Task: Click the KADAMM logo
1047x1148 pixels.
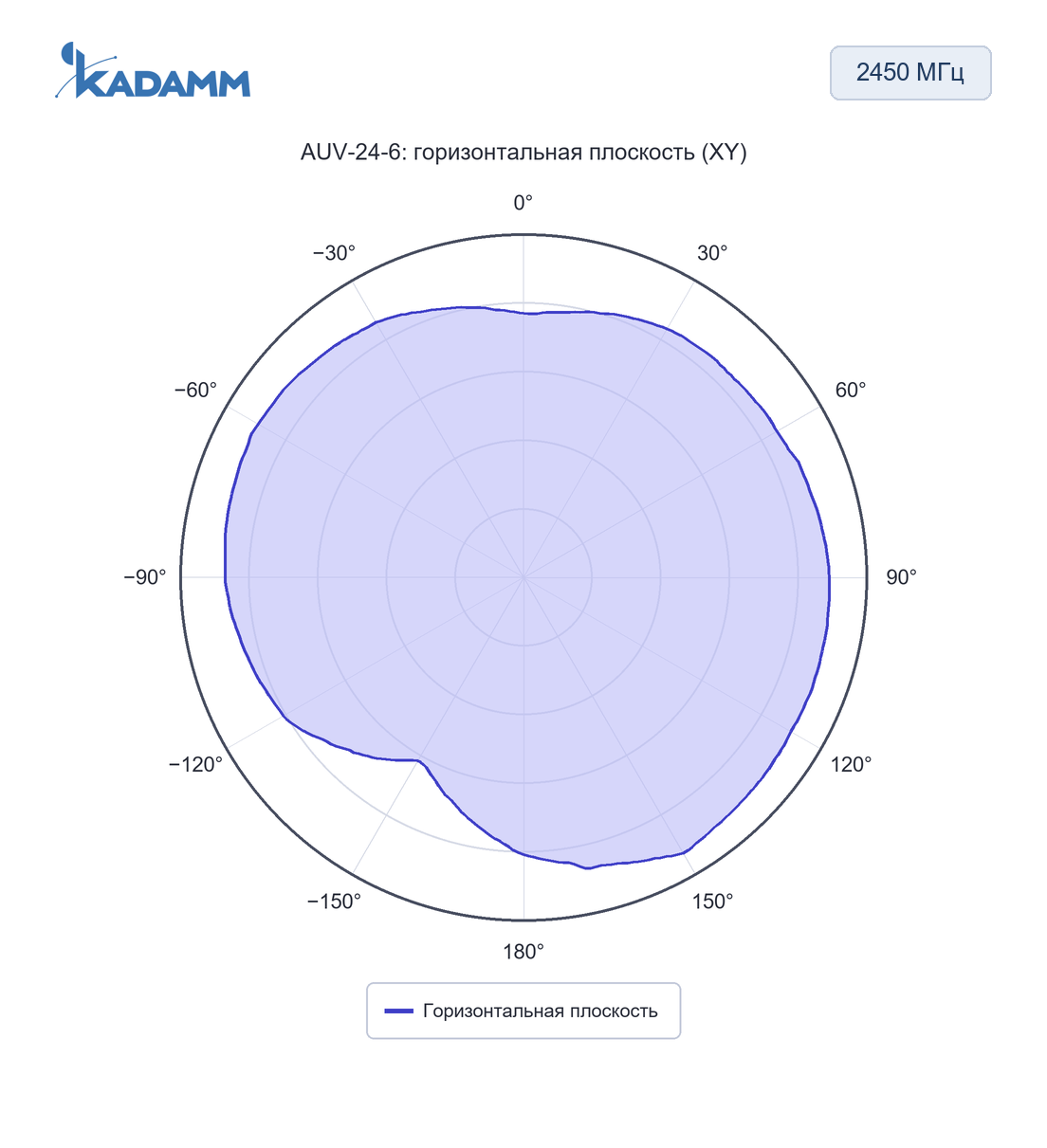Action: coord(153,71)
